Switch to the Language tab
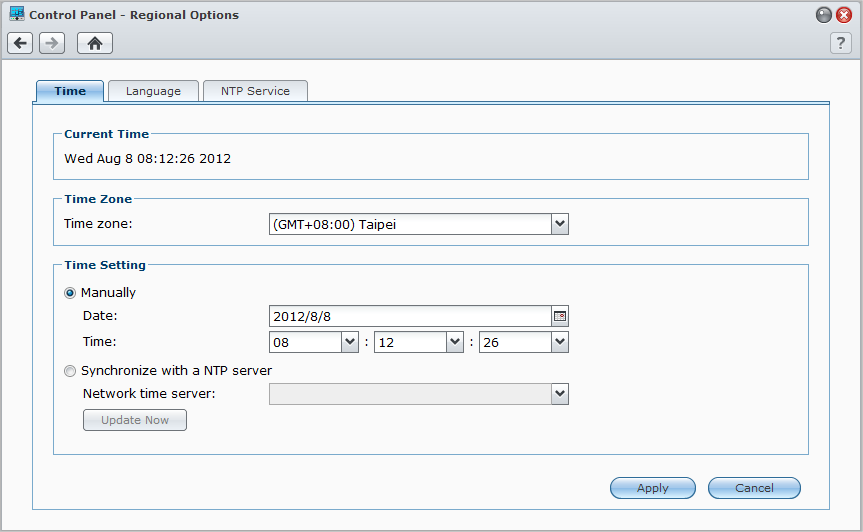The height and width of the screenshot is (532, 863). (x=153, y=91)
